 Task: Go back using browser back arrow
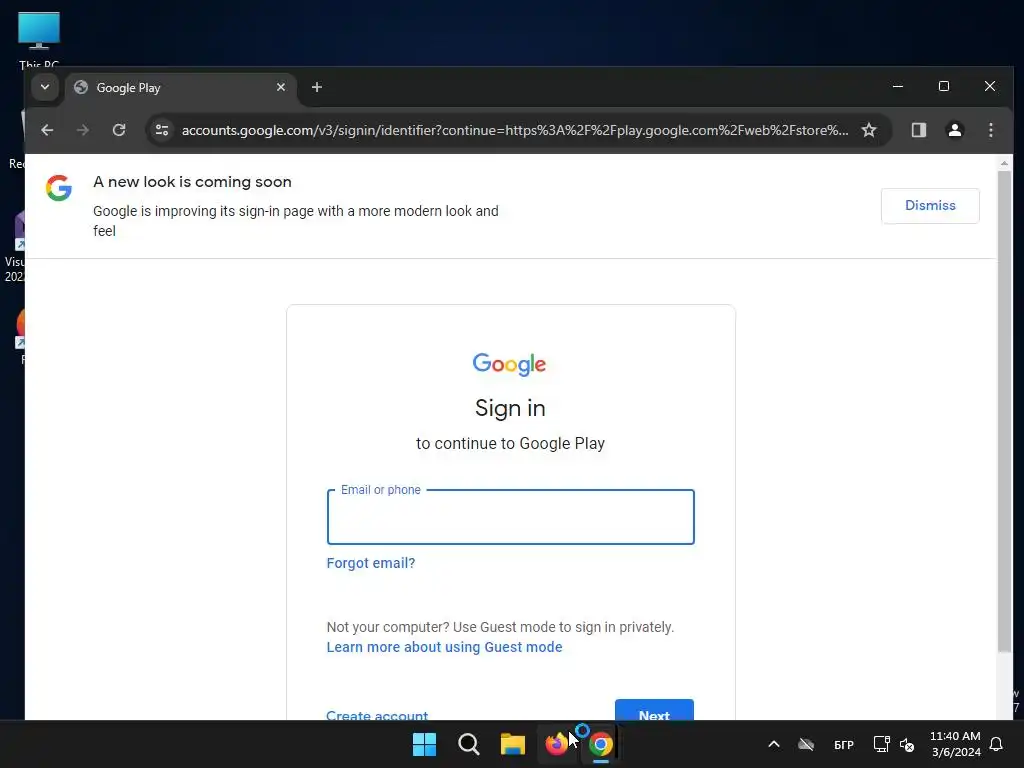(x=47, y=130)
